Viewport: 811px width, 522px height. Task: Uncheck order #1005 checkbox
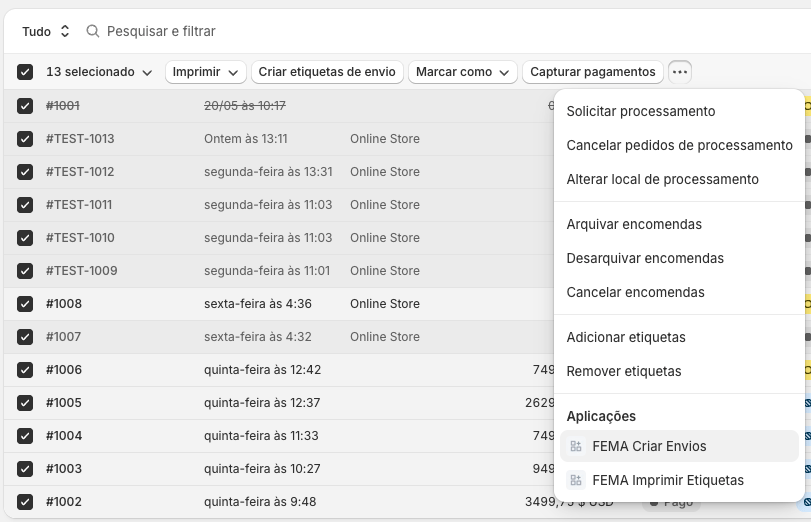point(25,403)
